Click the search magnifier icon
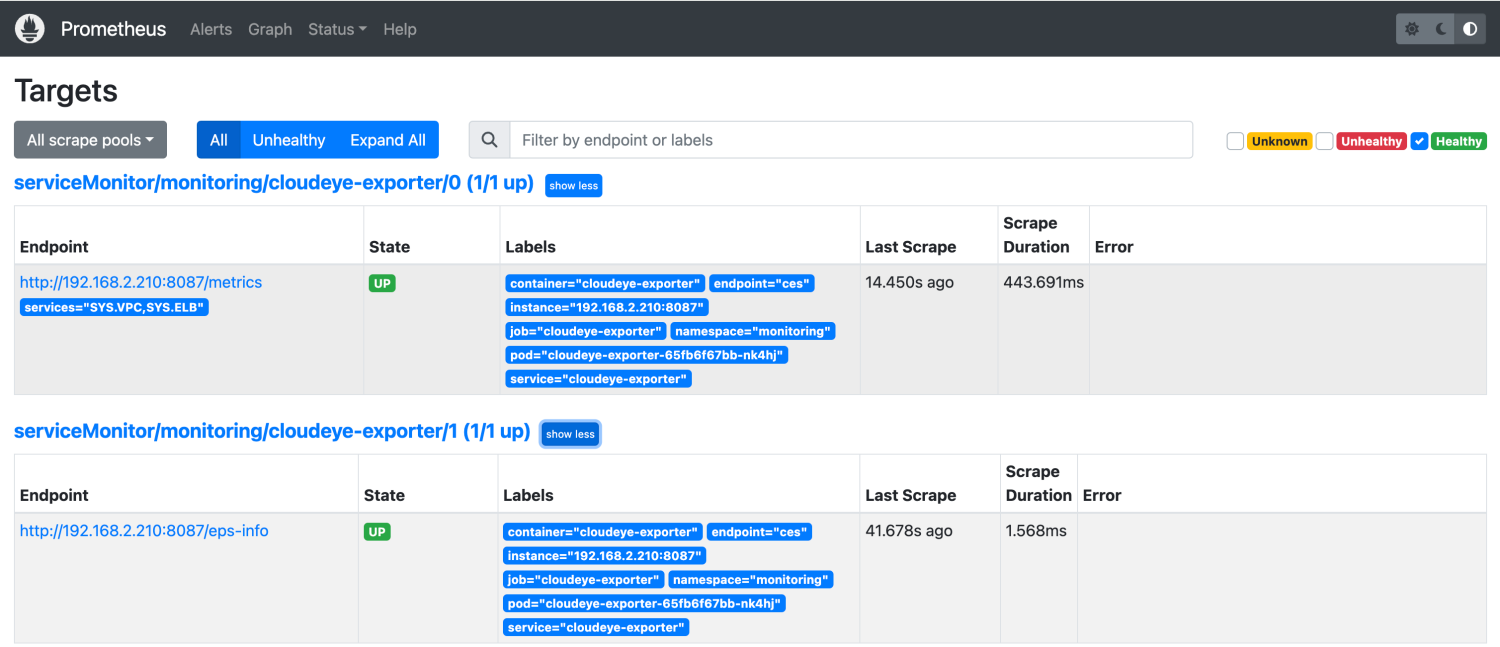This screenshot has height=647, width=1500. click(x=489, y=140)
